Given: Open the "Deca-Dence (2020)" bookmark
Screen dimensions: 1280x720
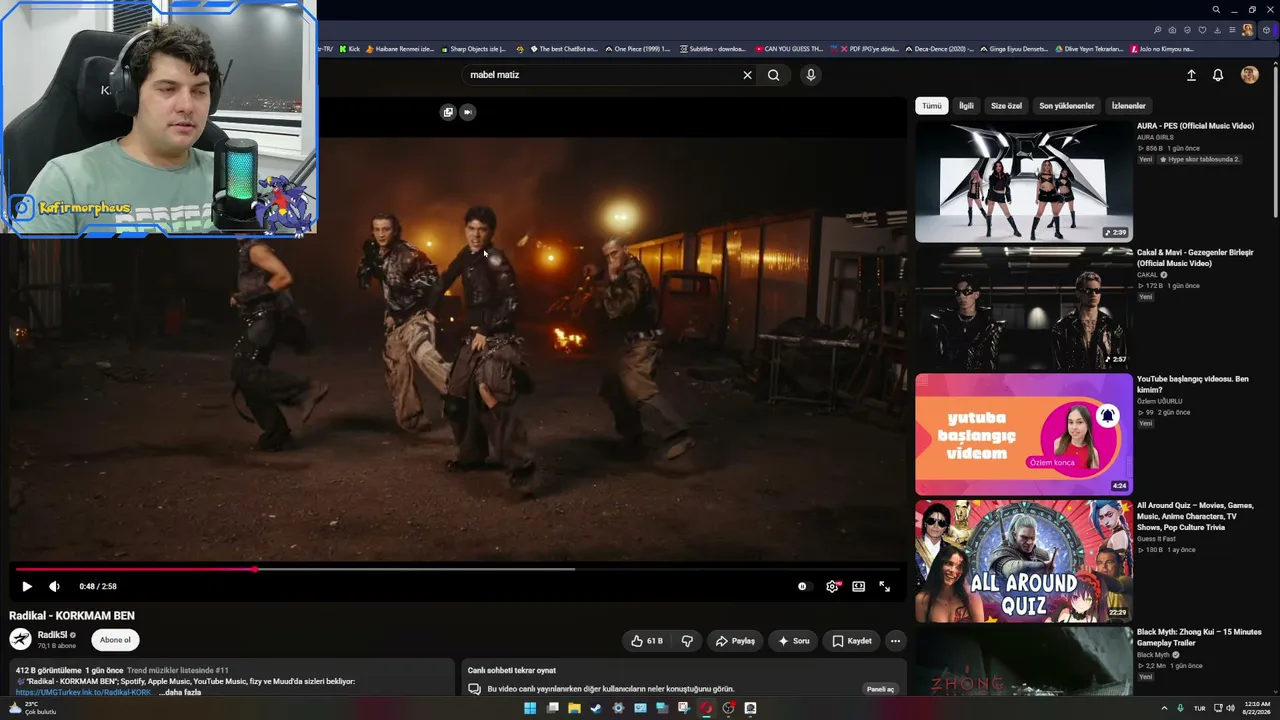Looking at the screenshot, I should coord(938,49).
